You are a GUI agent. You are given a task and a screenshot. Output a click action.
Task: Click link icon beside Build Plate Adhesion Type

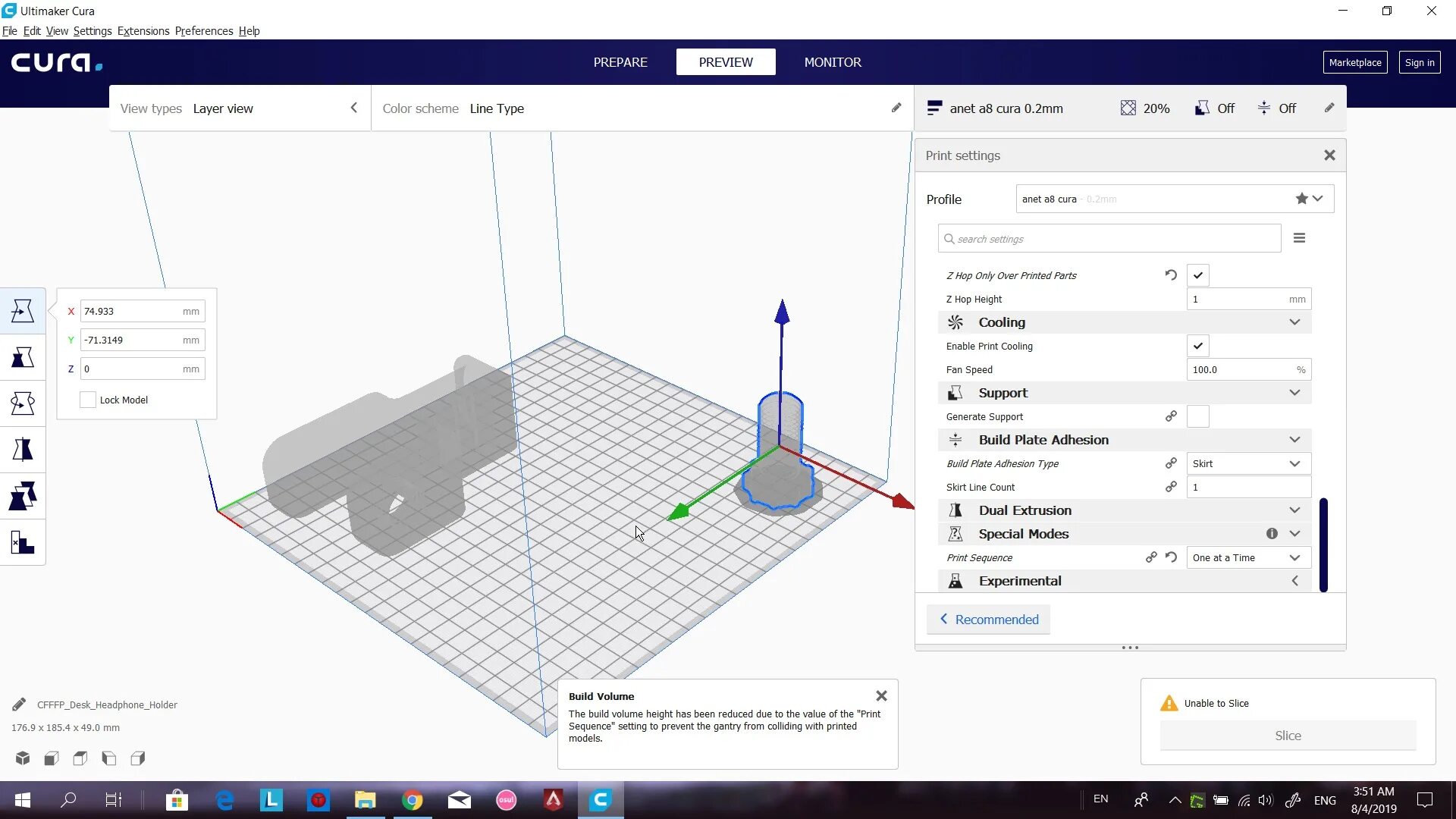1171,463
